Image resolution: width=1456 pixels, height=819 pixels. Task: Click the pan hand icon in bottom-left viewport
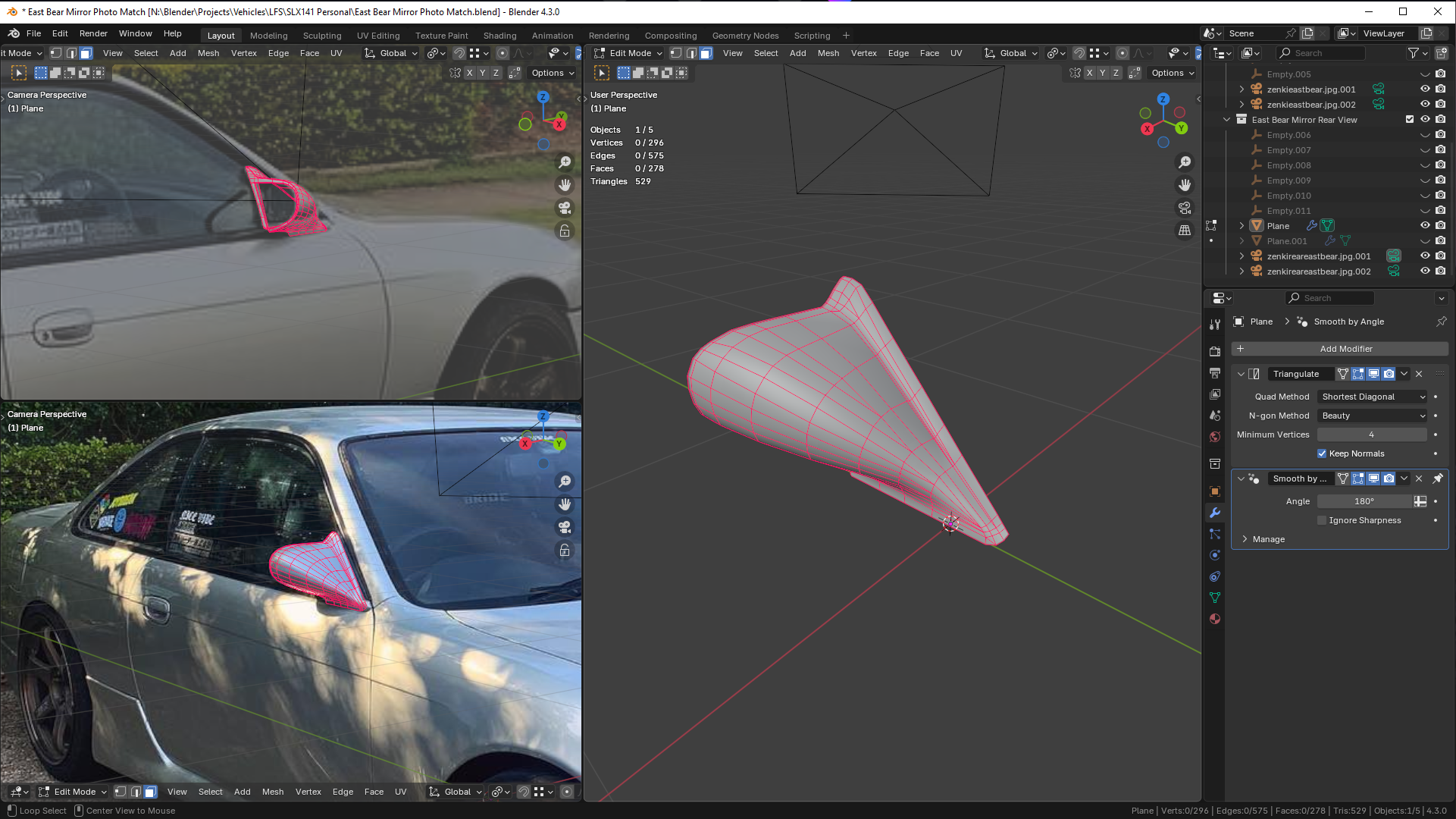point(565,504)
